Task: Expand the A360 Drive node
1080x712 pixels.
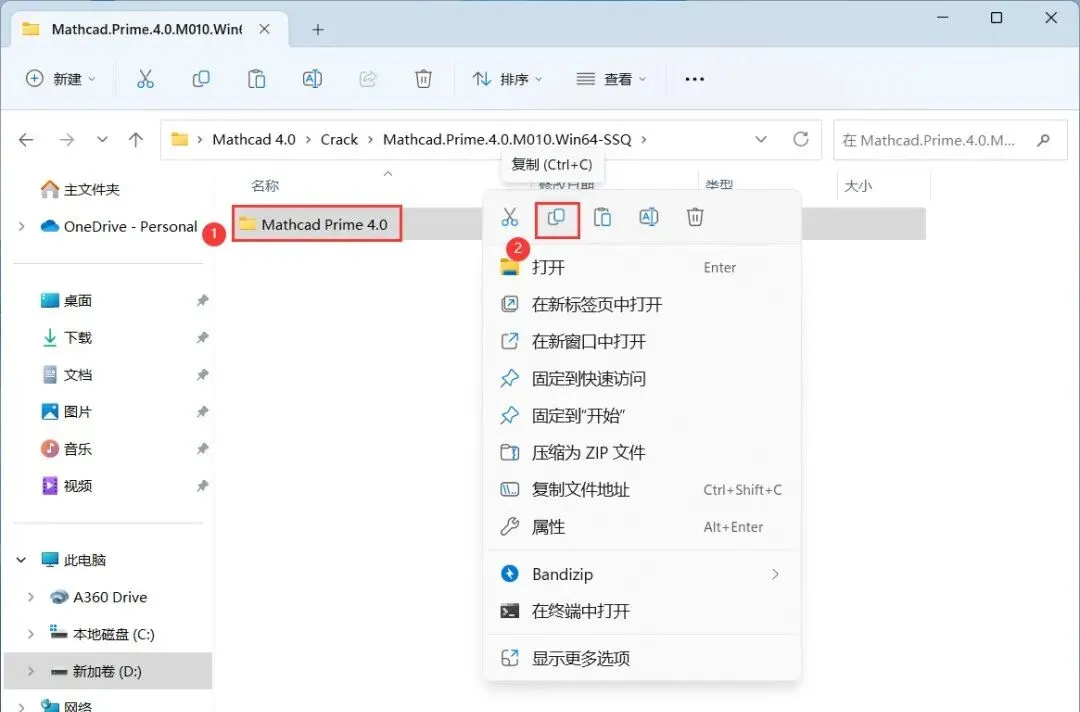Action: click(x=30, y=597)
